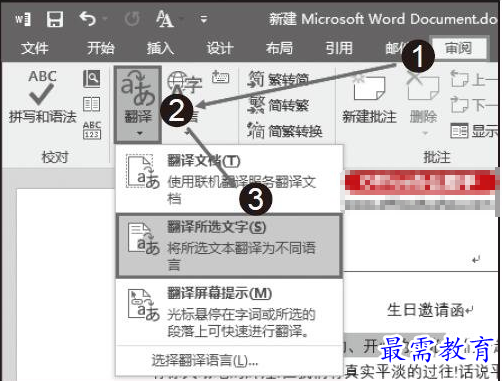Click the Word Count ABC 123 icon
The width and height of the screenshot is (502, 381).
[x=92, y=130]
